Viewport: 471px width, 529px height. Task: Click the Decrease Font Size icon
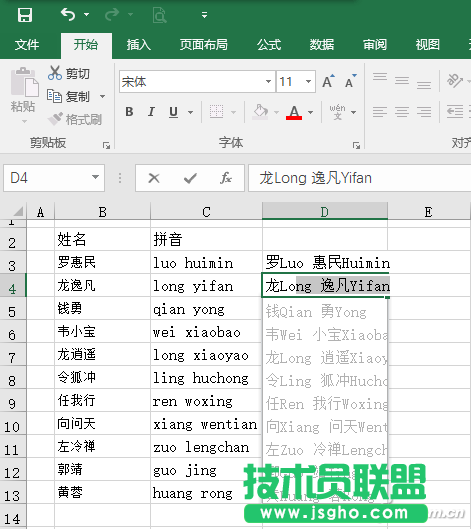(351, 81)
